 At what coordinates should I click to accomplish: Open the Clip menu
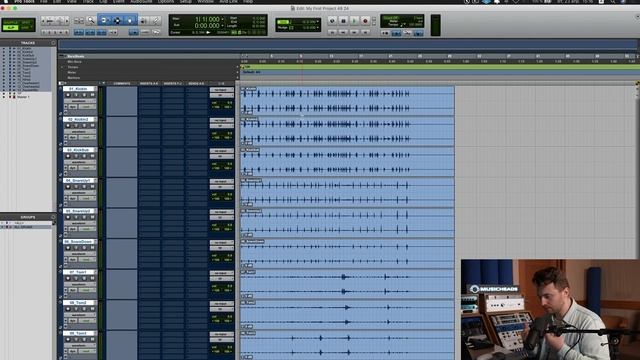(103, 2)
